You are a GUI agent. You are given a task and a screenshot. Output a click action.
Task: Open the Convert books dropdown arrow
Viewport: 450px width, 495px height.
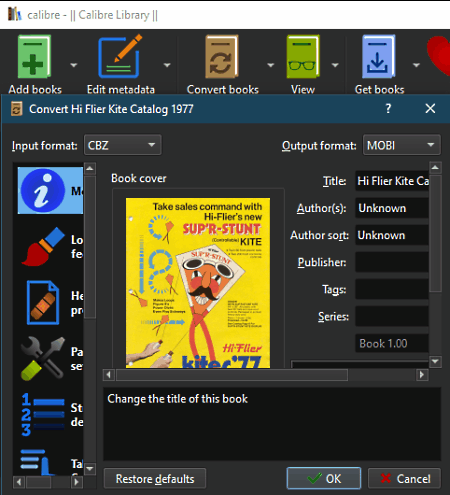270,65
